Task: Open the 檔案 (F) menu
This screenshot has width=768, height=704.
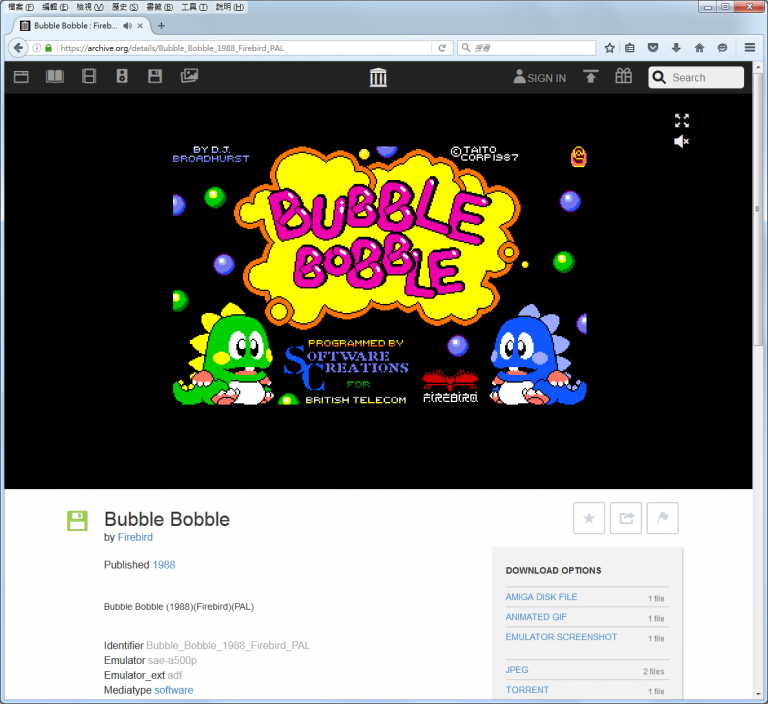Action: click(x=21, y=7)
